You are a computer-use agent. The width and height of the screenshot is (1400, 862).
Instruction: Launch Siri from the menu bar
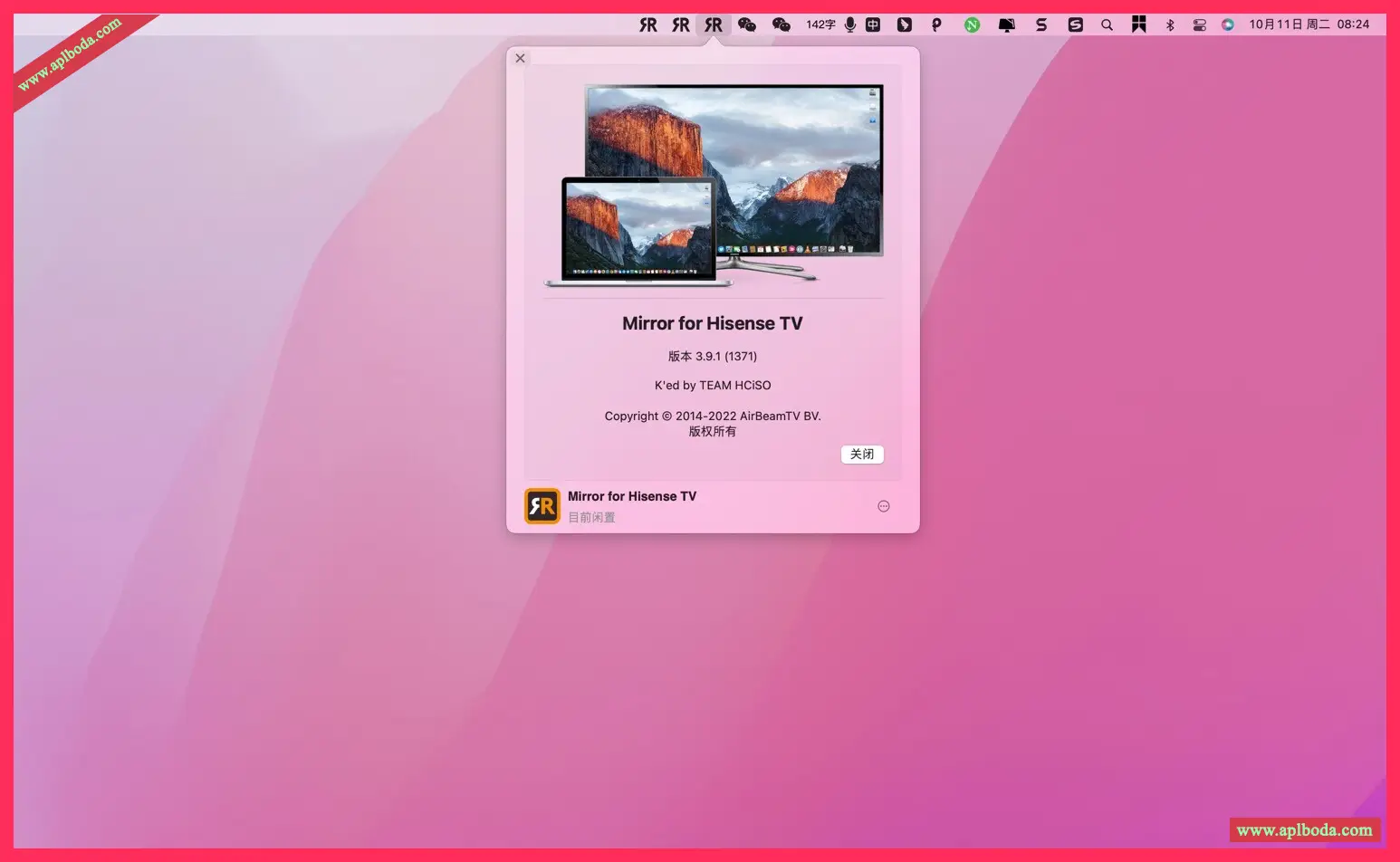tap(1228, 24)
